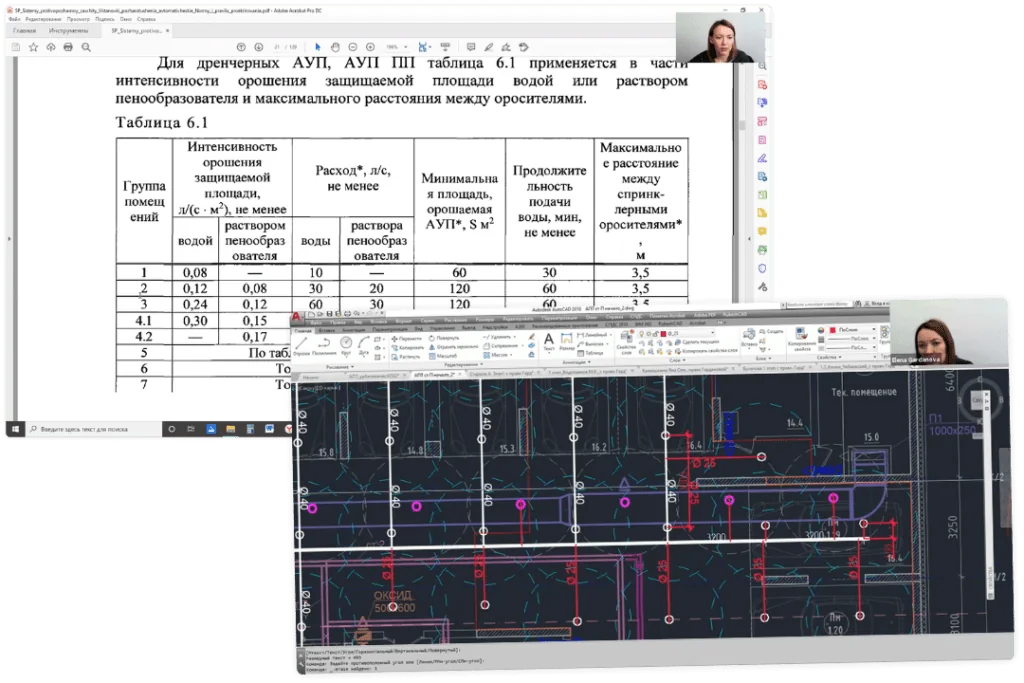Open the Файл menu in Acrobat
The height and width of the screenshot is (683, 1024).
(x=14, y=20)
